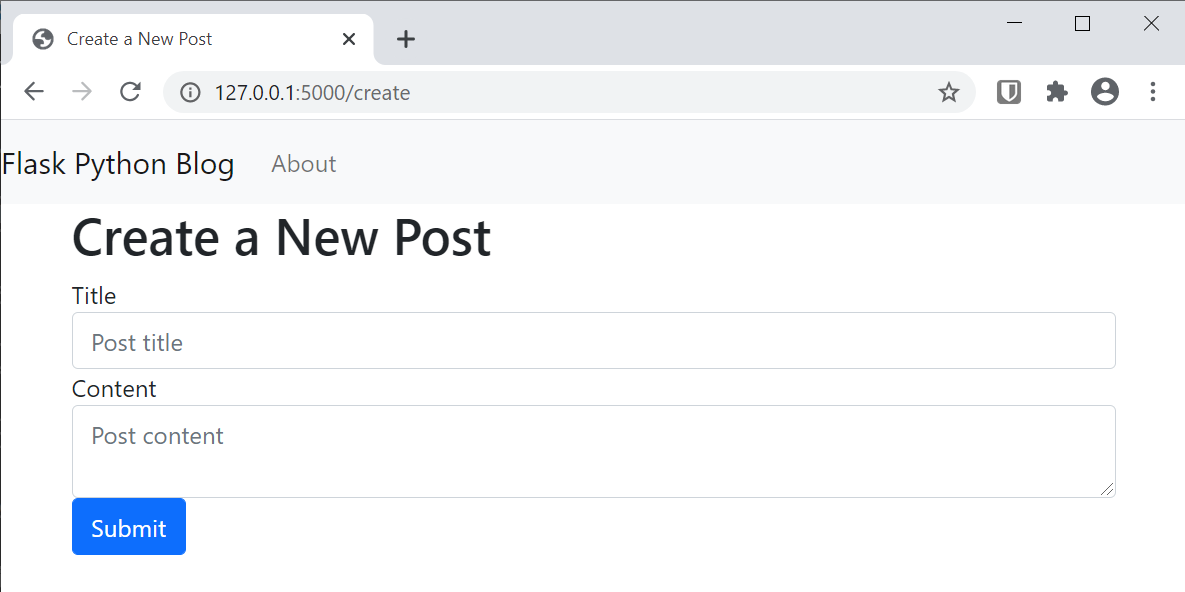This screenshot has width=1185, height=592.
Task: Open the Bitwarden shield extension
Action: 1009,92
